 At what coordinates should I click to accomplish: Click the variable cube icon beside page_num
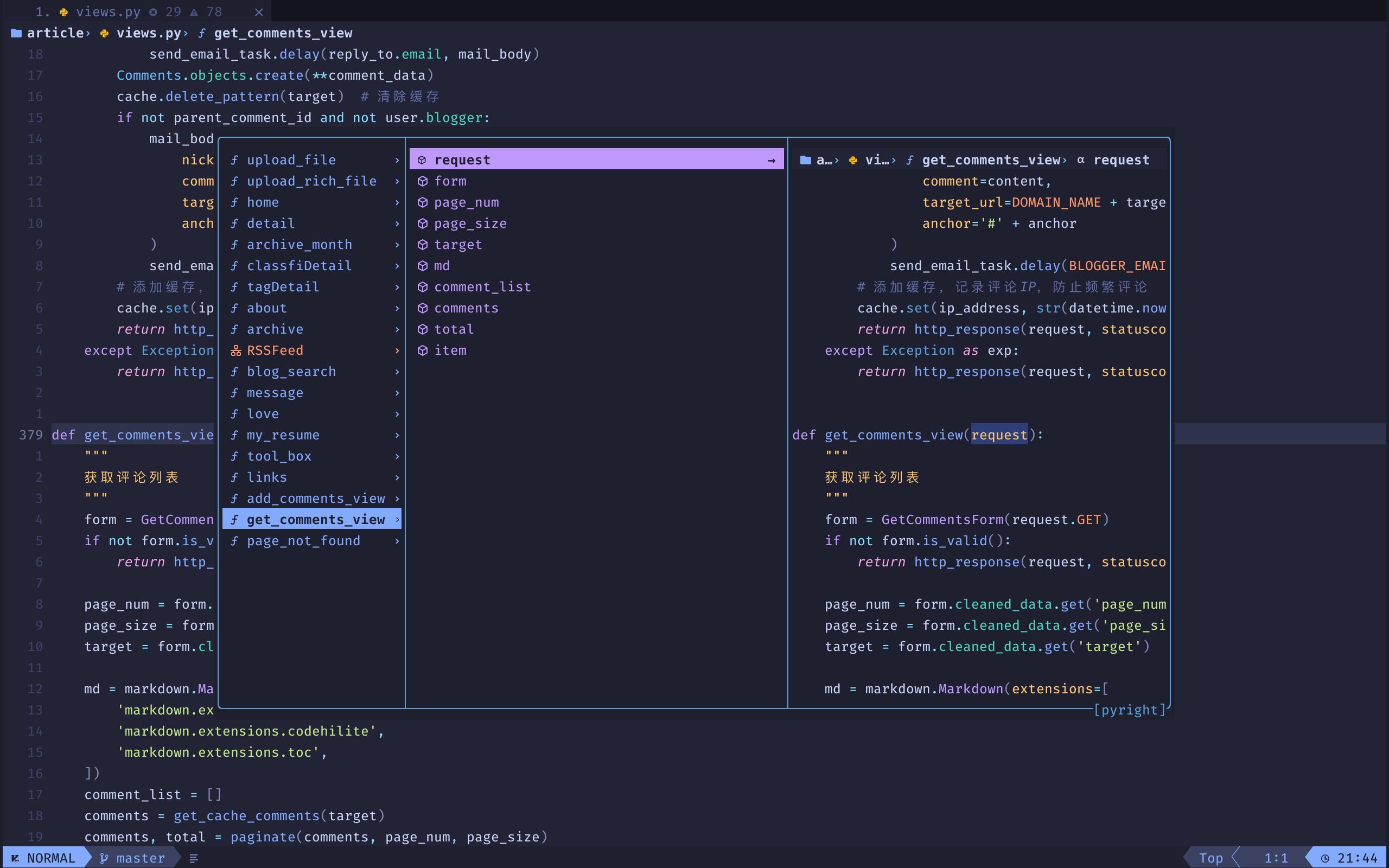point(423,203)
